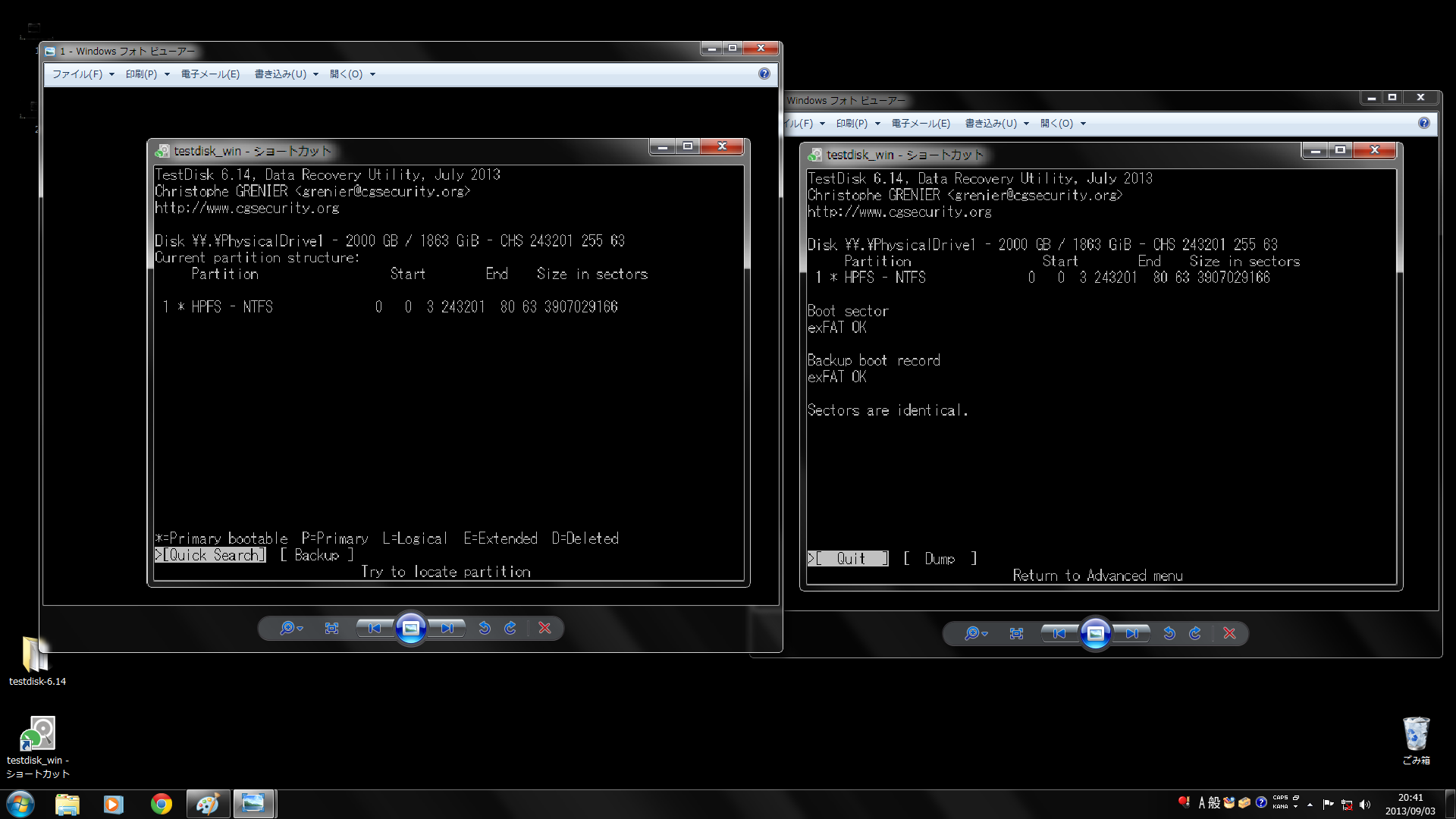Viewport: 1456px width, 819px height.
Task: Rotate counterclockwise in left photo viewer
Action: [485, 628]
